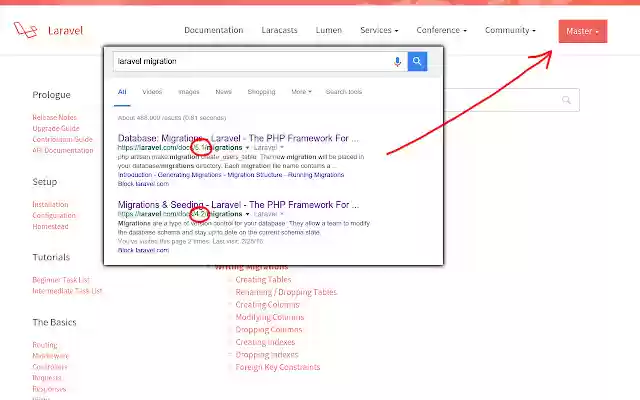
Task: Open the Homestead setup link
Action: point(50,226)
